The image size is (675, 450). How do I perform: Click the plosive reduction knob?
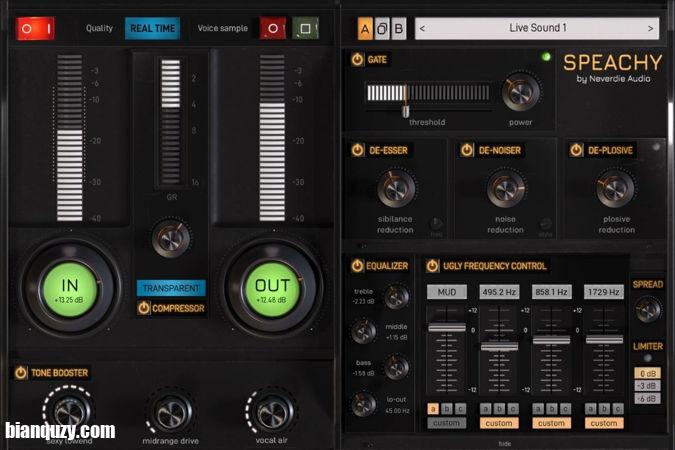pyautogui.click(x=615, y=189)
